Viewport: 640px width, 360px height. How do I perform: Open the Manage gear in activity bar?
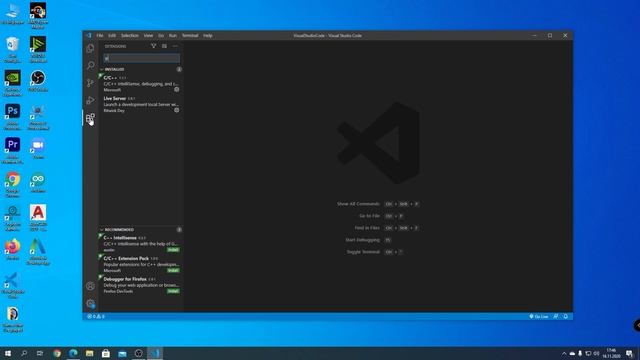click(x=90, y=304)
